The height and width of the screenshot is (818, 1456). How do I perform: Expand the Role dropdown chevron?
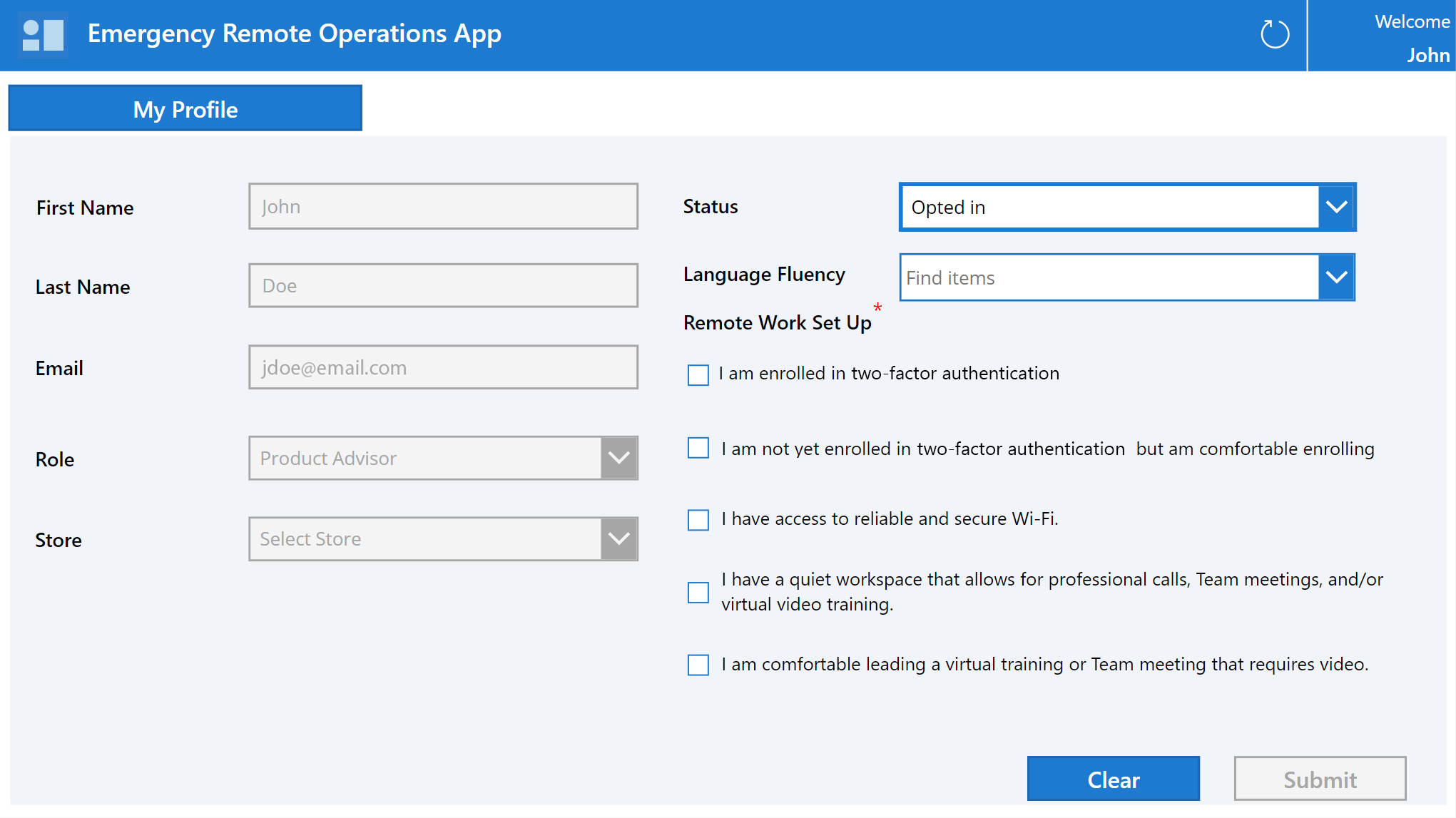coord(618,458)
